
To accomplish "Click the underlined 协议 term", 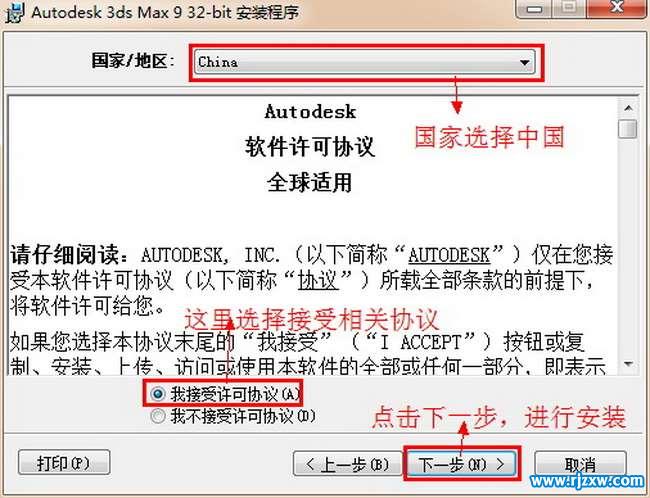I will coord(318,281).
